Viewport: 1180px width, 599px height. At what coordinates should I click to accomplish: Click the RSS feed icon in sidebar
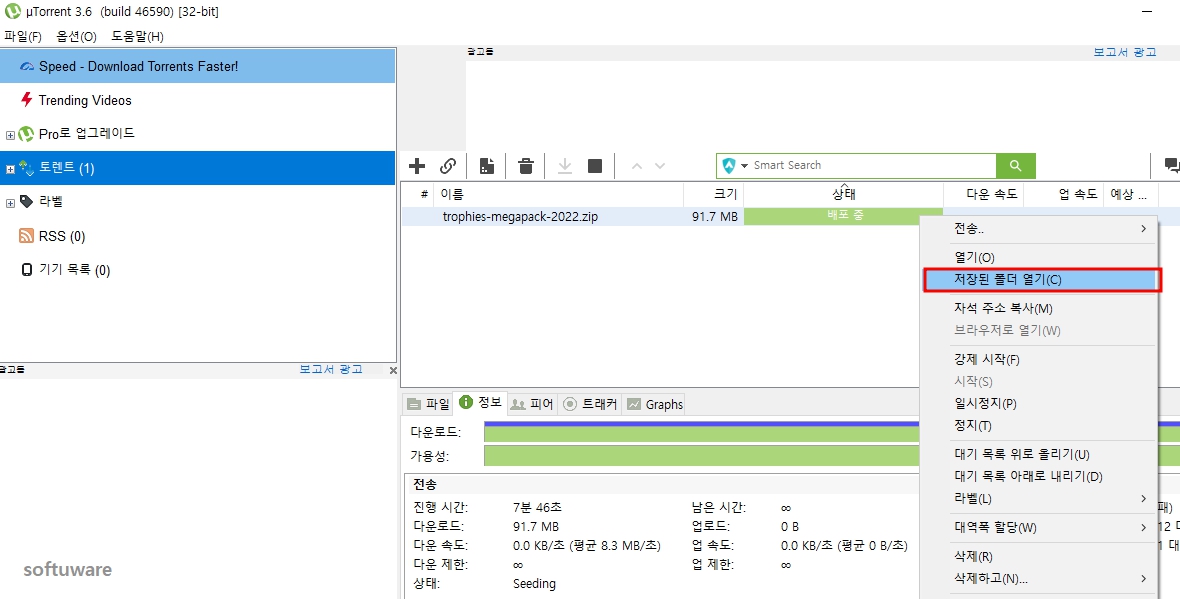(x=26, y=236)
